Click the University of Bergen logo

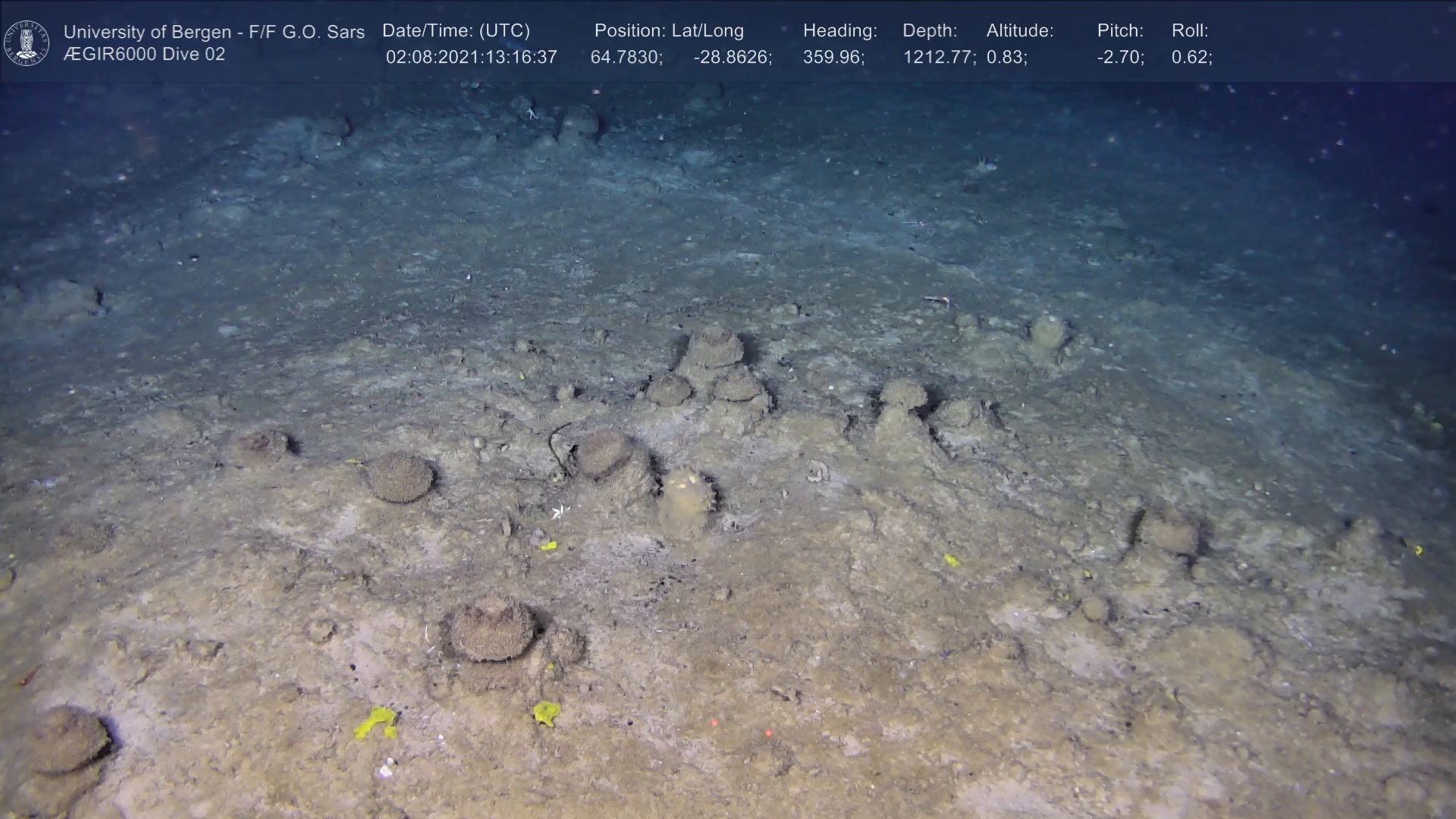click(x=27, y=42)
